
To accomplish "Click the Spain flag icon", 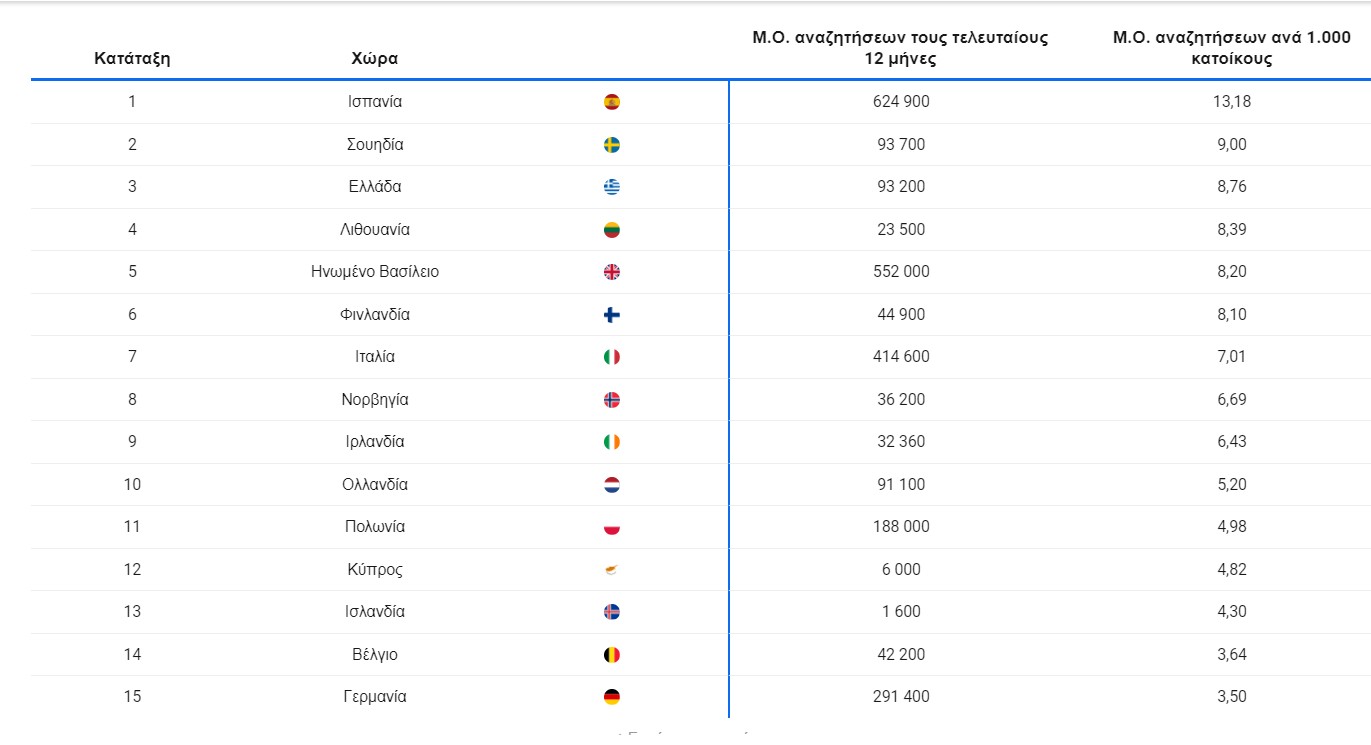I will 612,102.
